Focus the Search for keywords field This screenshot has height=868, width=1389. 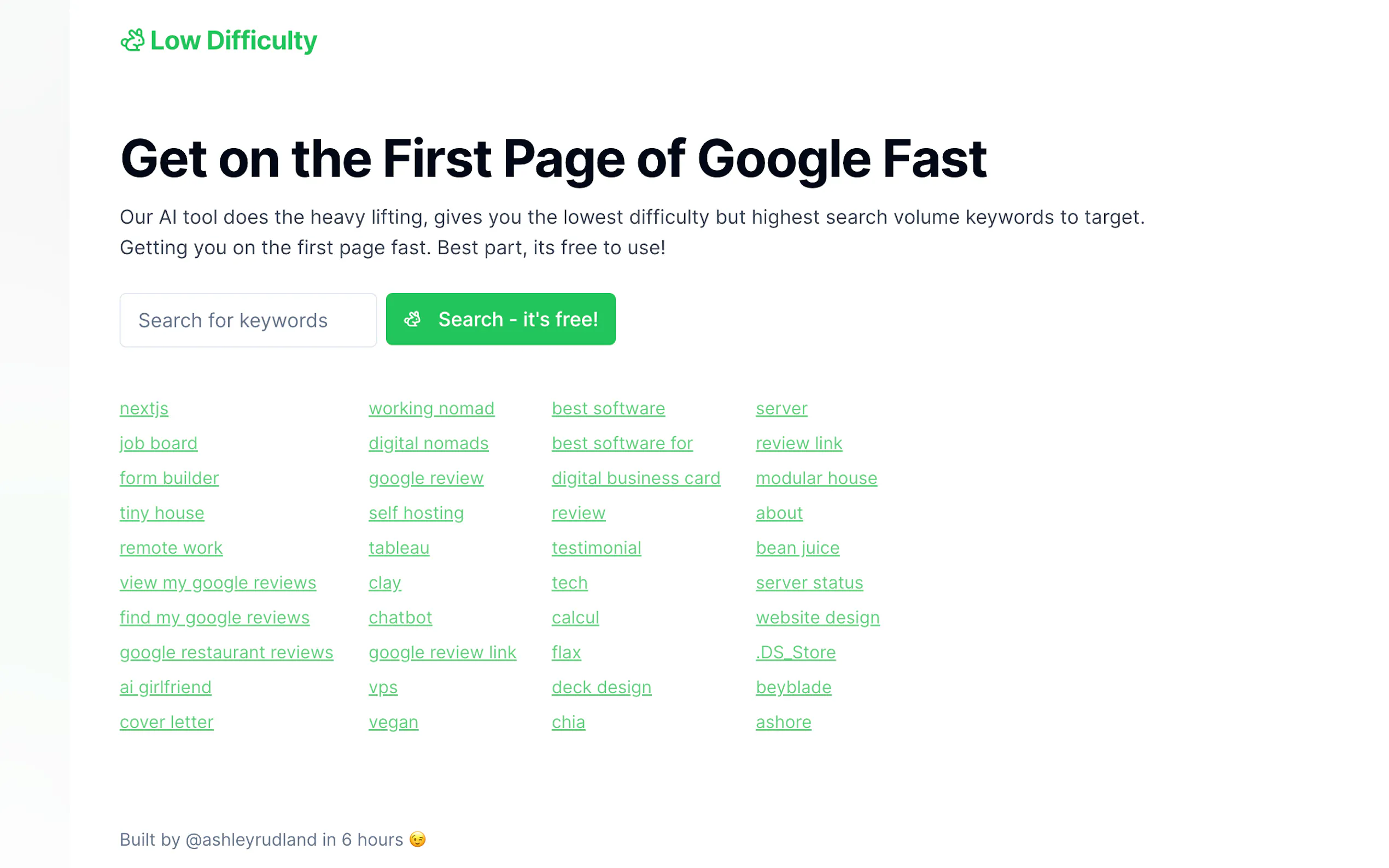point(248,320)
